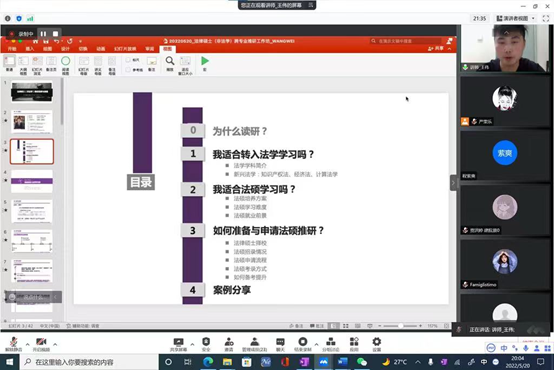The image size is (554, 370).
Task: Open Microsoft Edge from taskbar
Action: click(208, 362)
